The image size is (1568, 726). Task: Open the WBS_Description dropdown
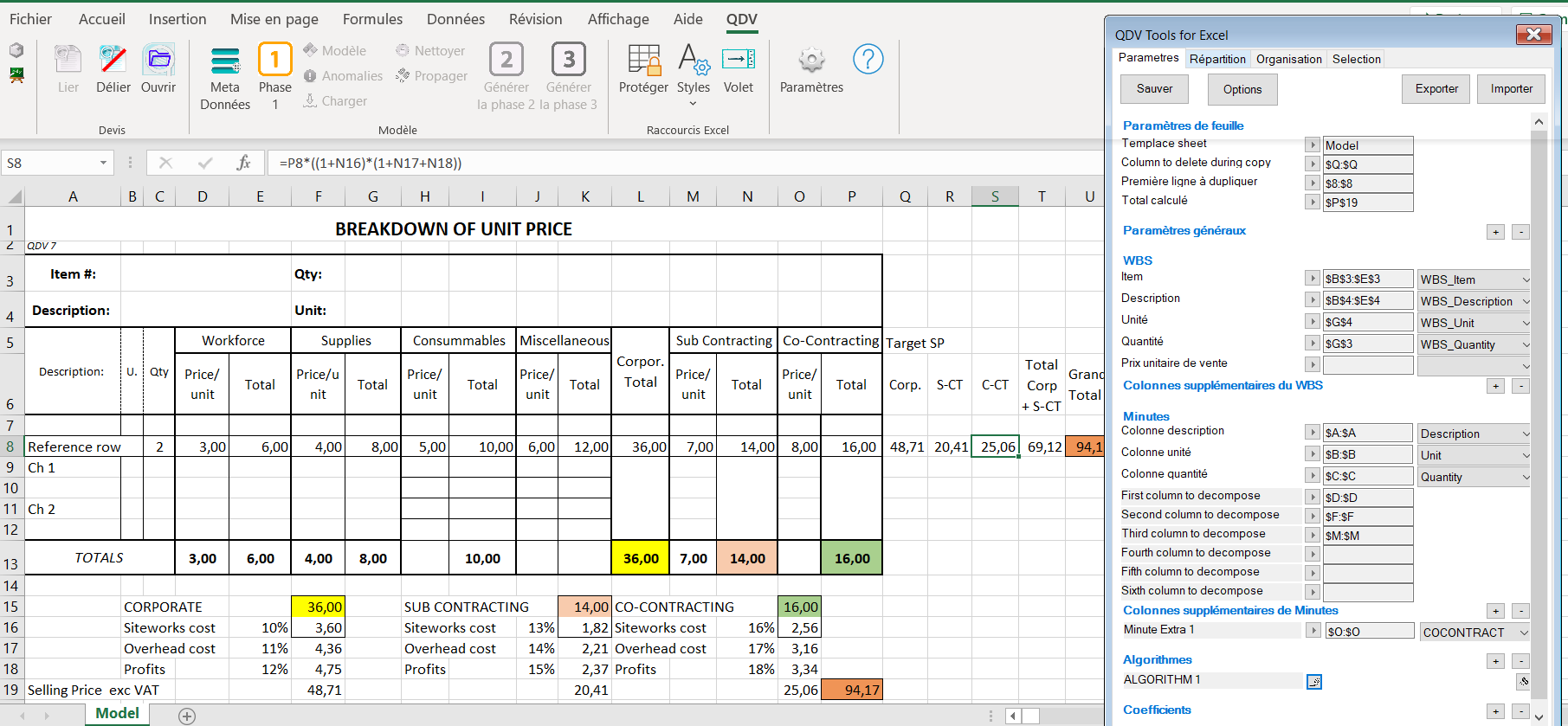pos(1526,301)
